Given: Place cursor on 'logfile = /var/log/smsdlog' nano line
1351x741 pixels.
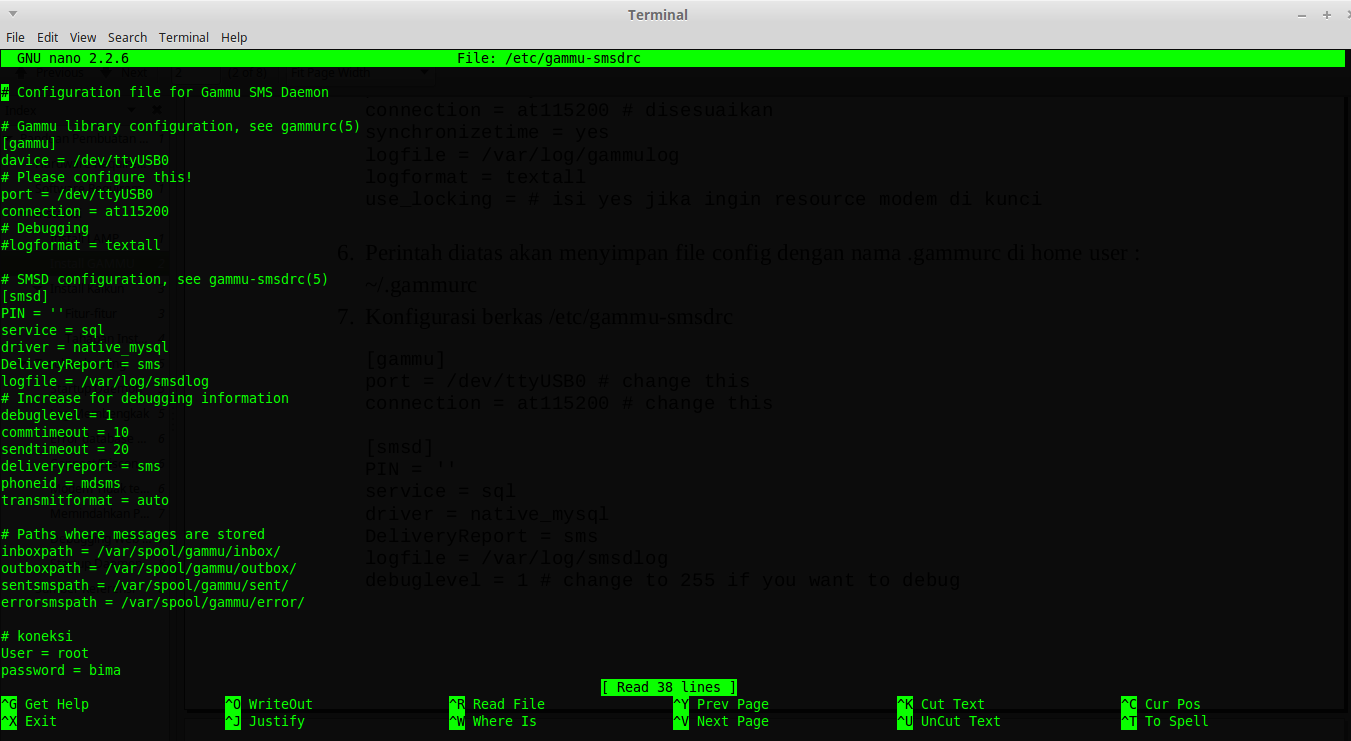Looking at the screenshot, I should [105, 381].
